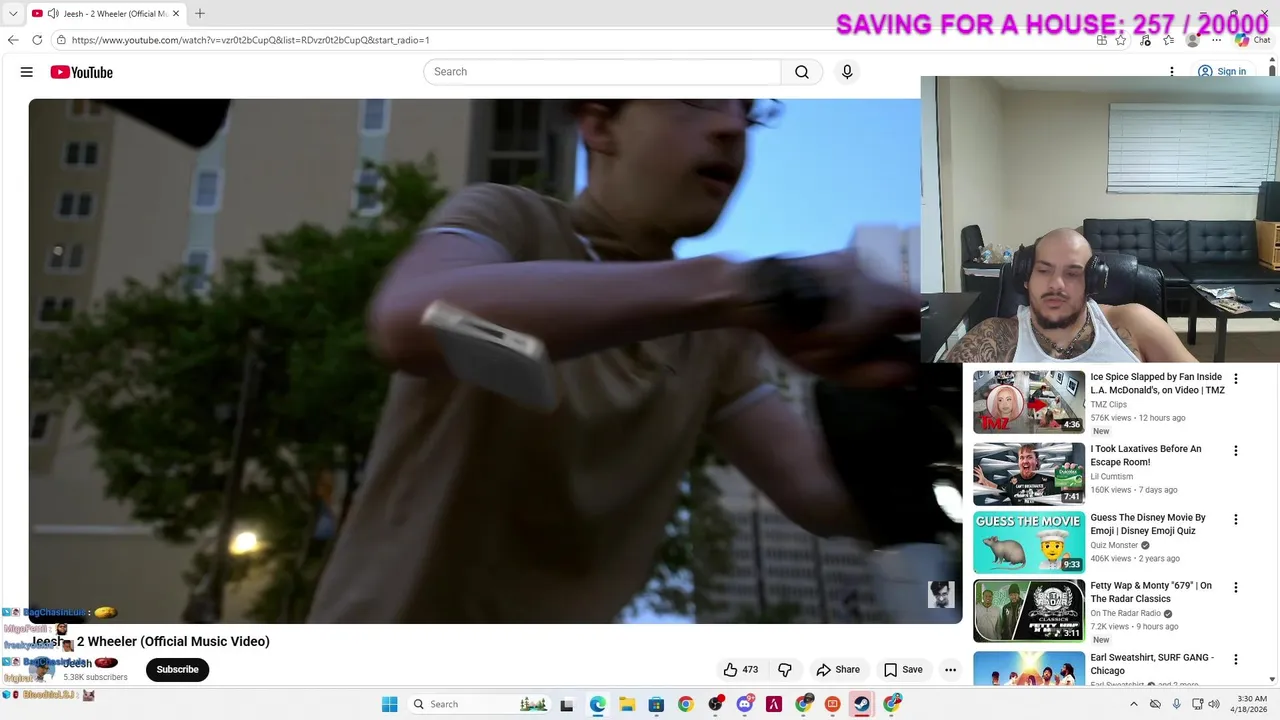Go to the YouTube home logo

tap(81, 72)
